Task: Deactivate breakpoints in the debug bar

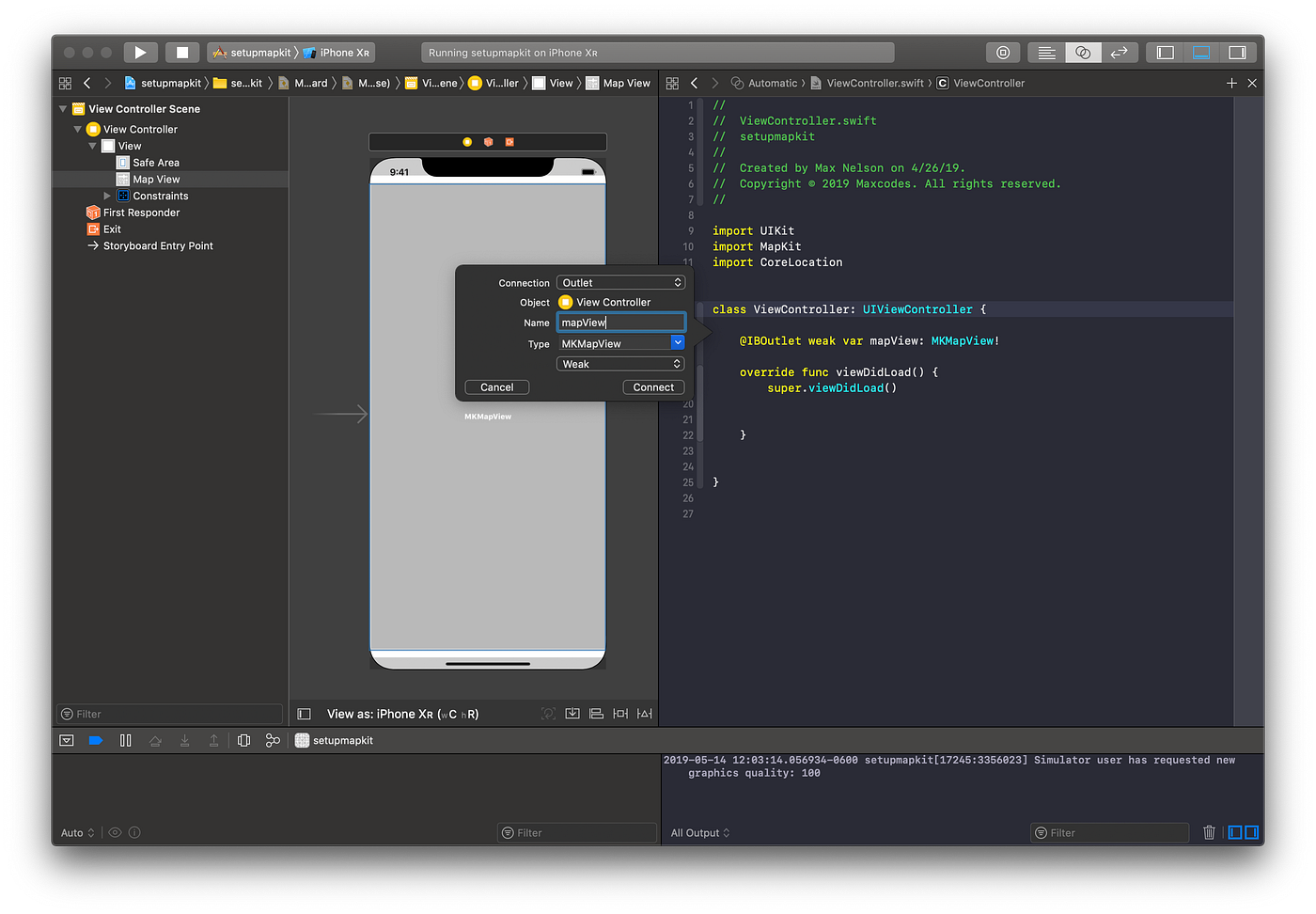Action: point(95,740)
